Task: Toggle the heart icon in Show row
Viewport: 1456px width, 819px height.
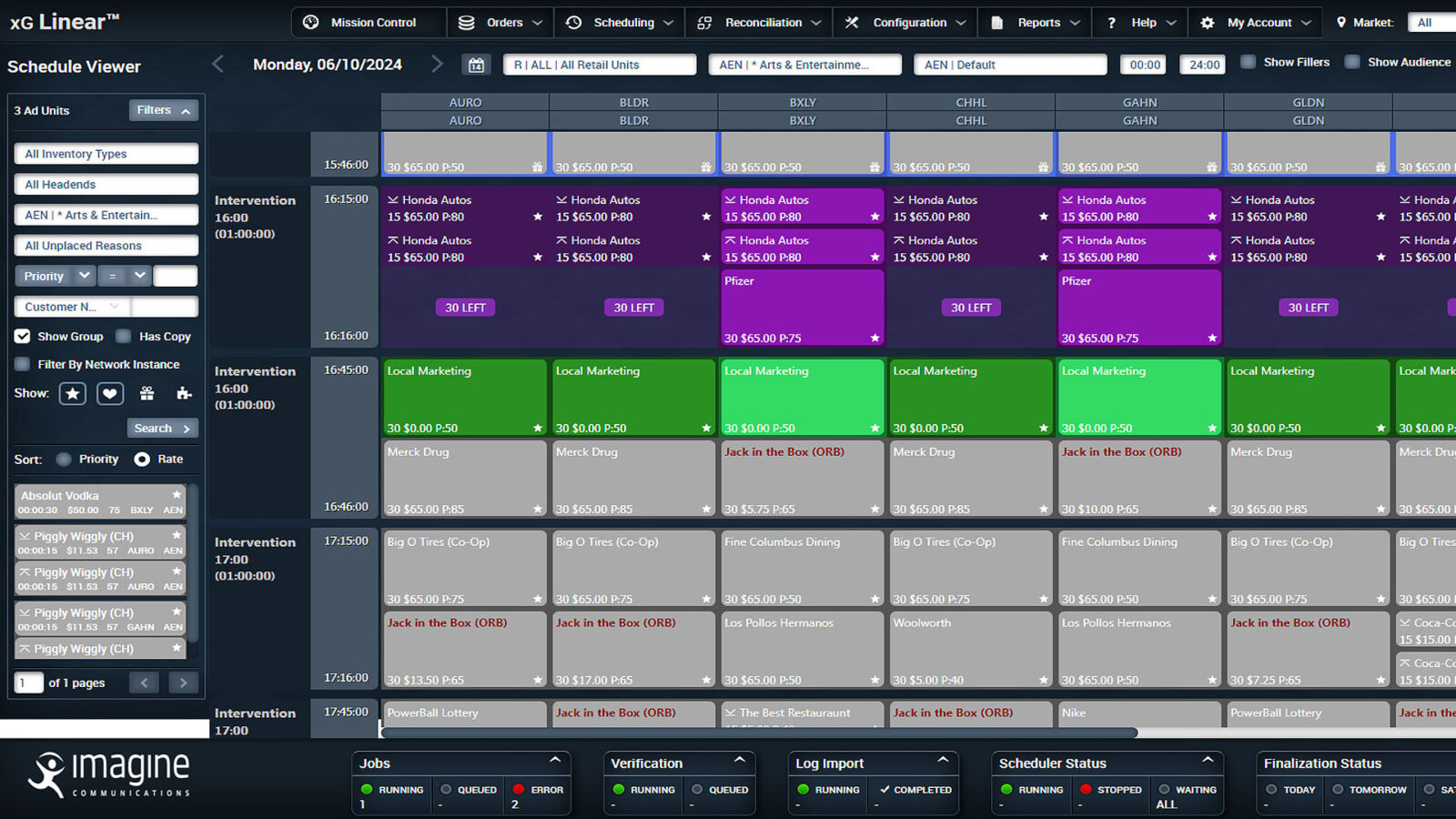Action: (x=110, y=393)
